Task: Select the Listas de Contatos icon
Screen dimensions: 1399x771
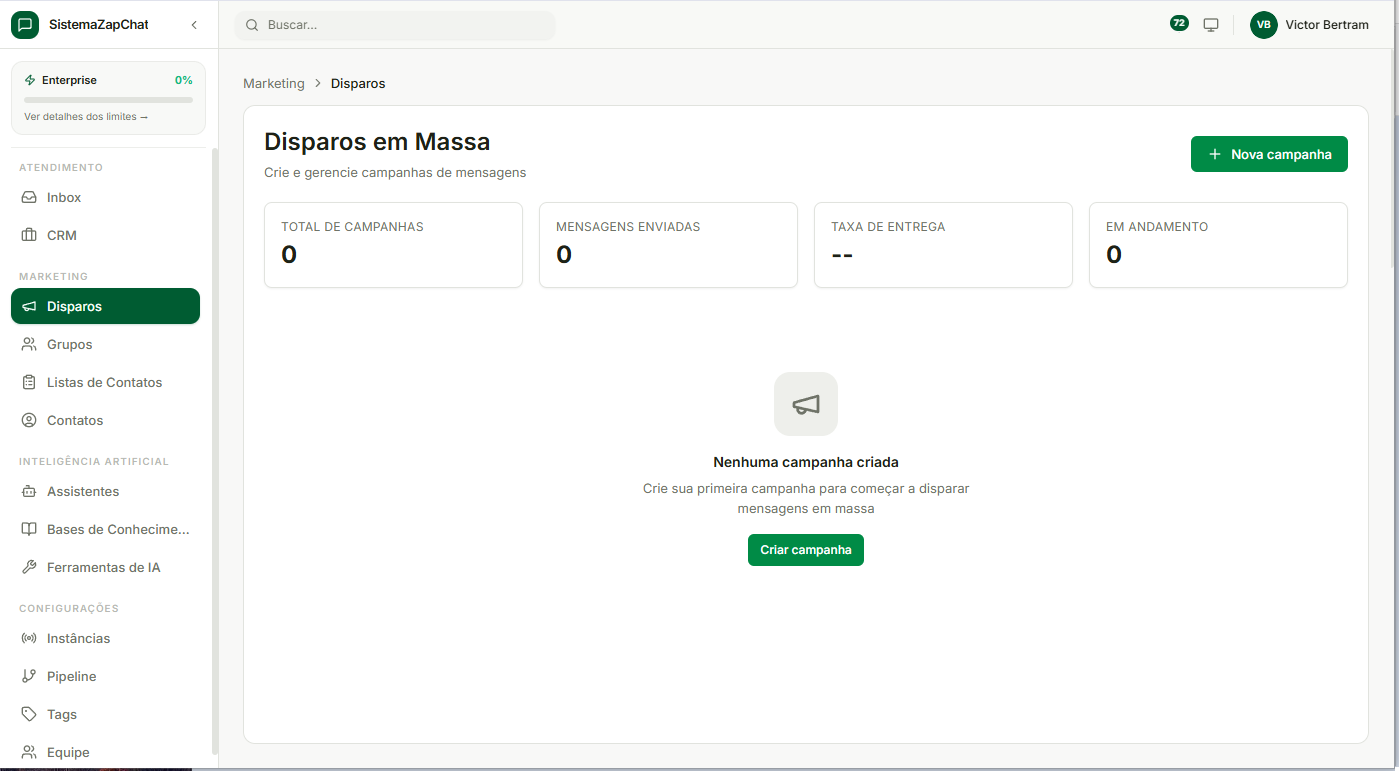Action: coord(29,381)
